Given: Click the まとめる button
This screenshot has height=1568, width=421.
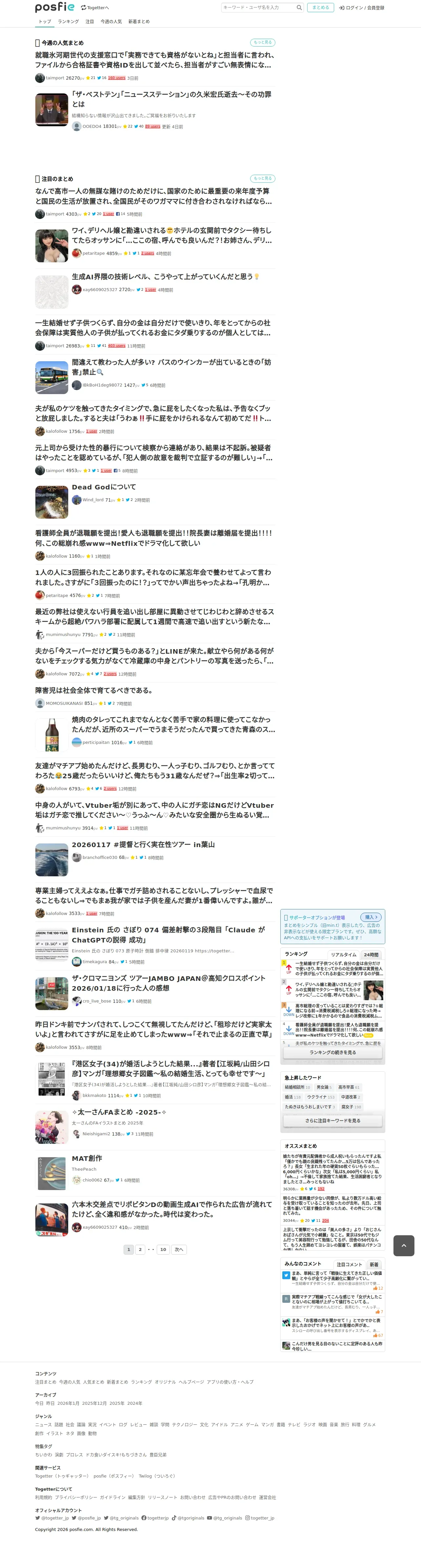Looking at the screenshot, I should 321,7.
